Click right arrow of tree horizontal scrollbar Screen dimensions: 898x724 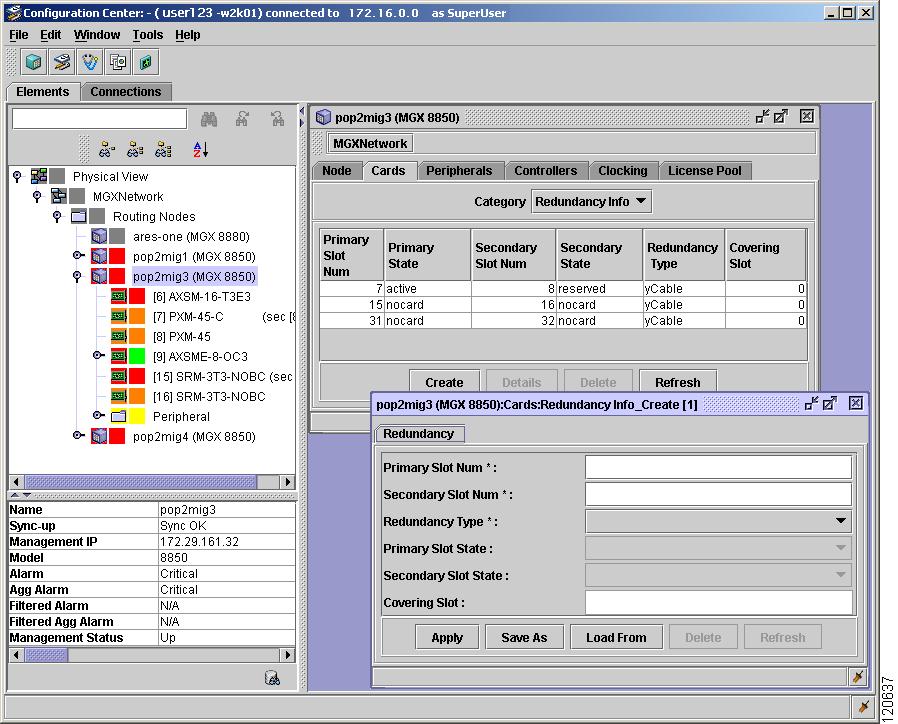click(x=287, y=482)
